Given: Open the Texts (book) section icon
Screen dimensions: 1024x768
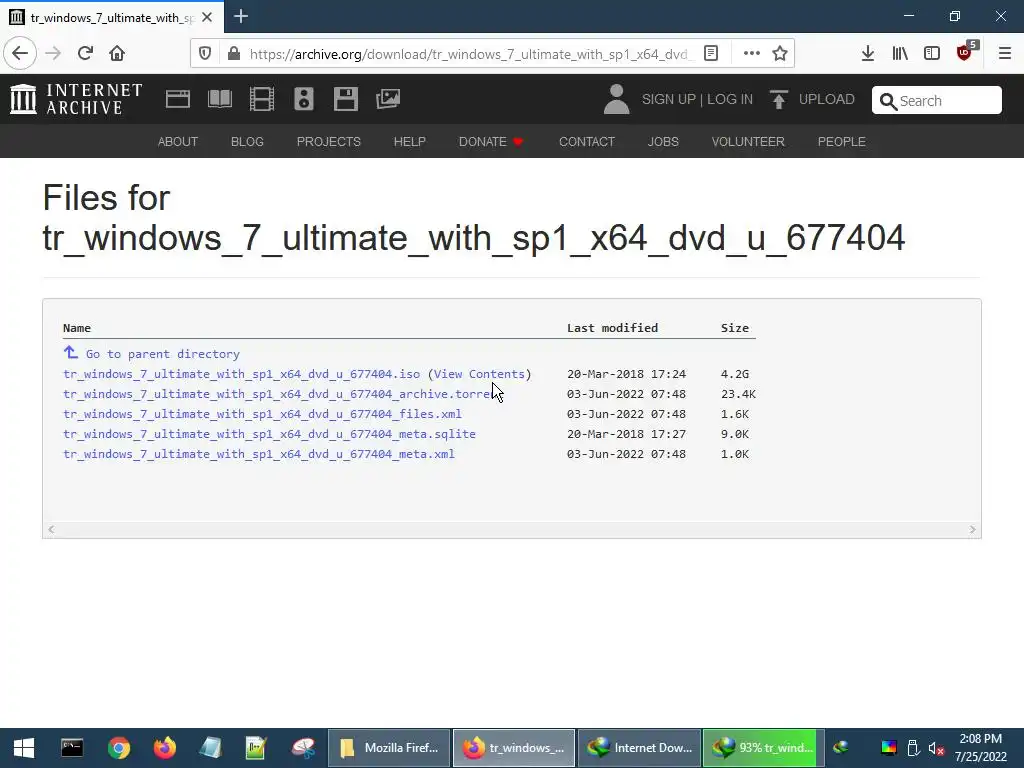Looking at the screenshot, I should (219, 99).
